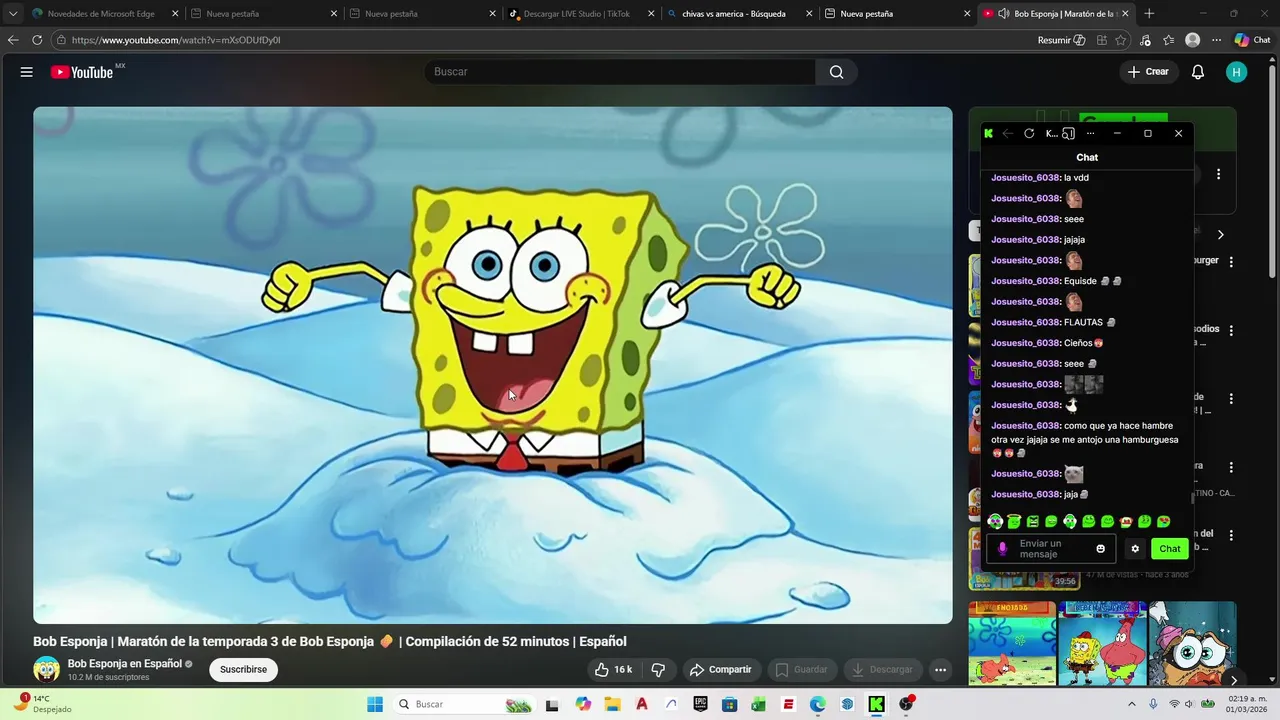Open chat settings gear in Kick chat
This screenshot has width=1280, height=720.
pos(1135,548)
